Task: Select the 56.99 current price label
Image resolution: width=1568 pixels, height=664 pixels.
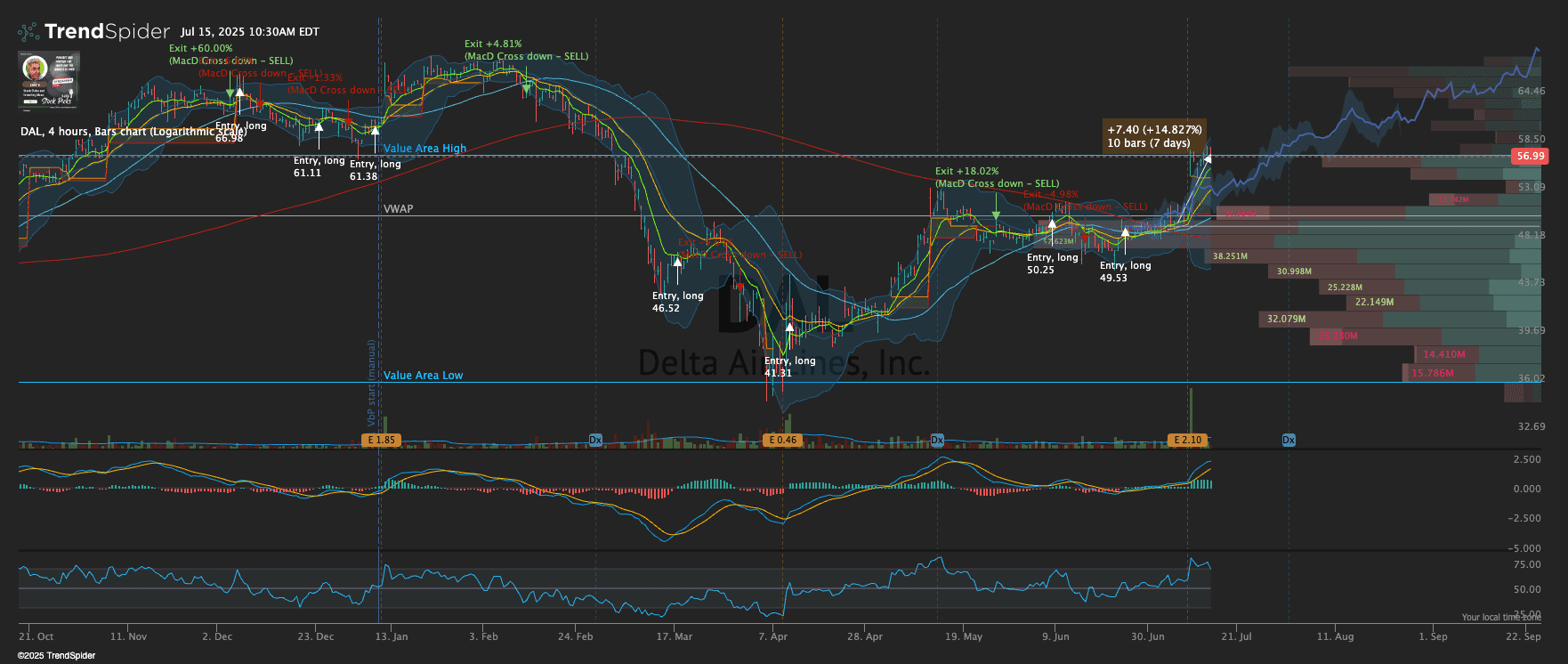Action: pyautogui.click(x=1531, y=156)
